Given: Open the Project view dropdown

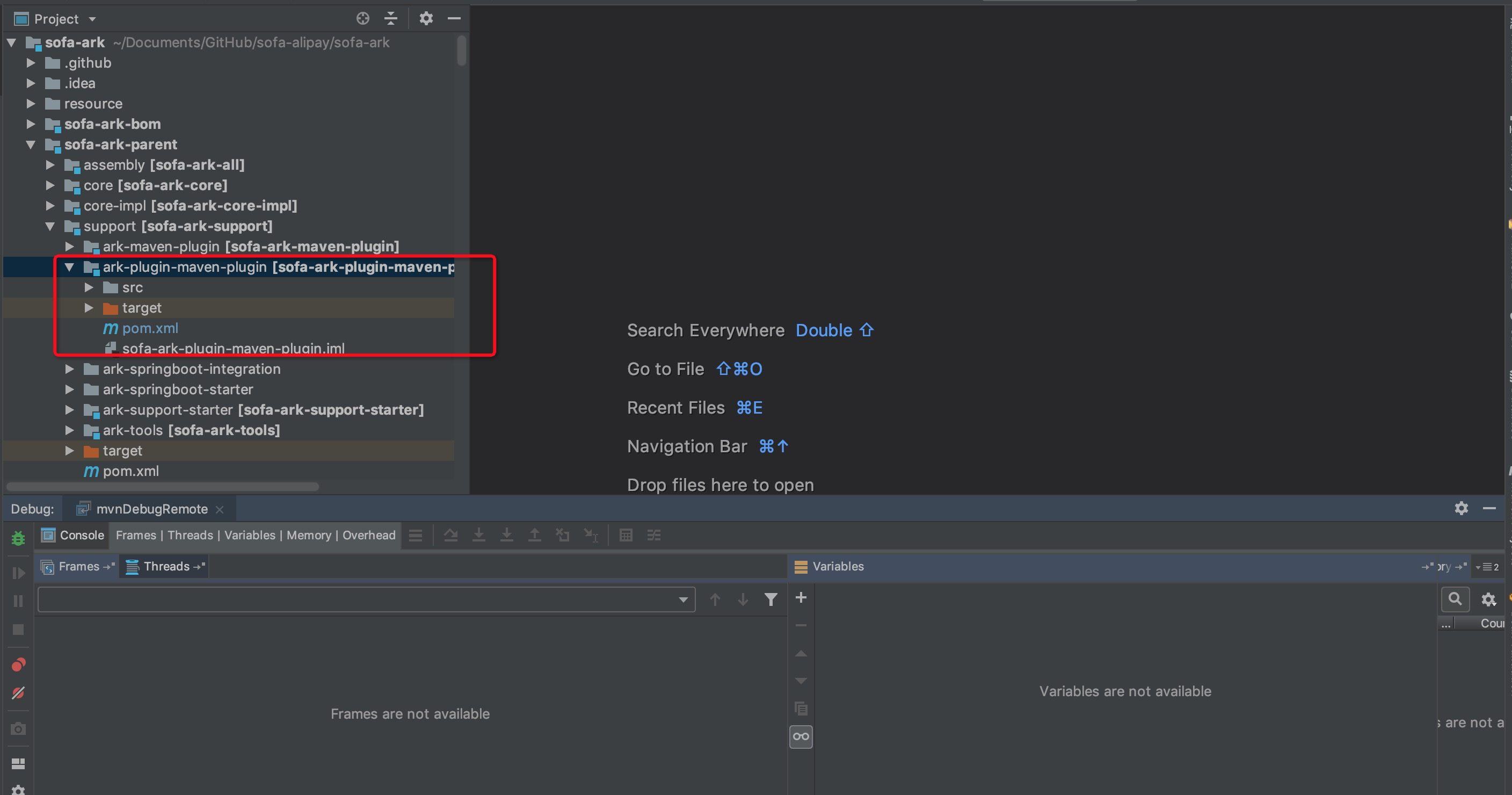Looking at the screenshot, I should 92,19.
